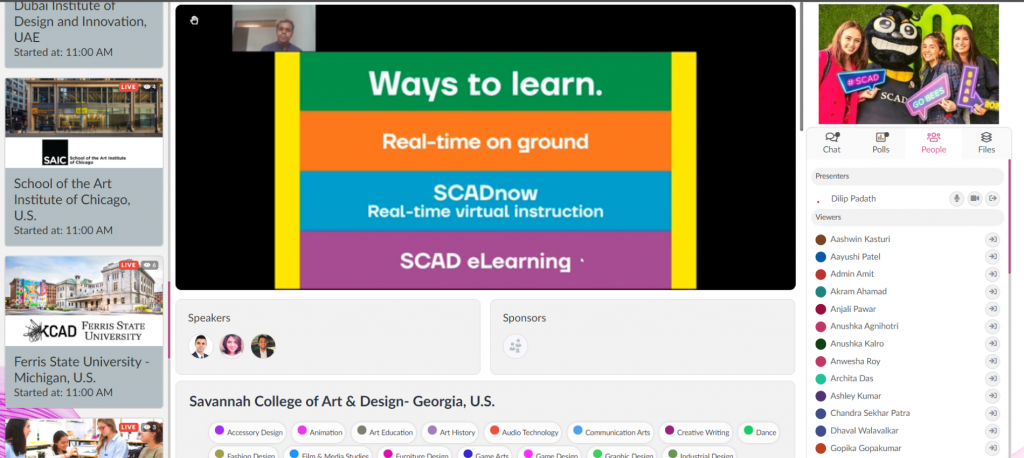Viewport: 1024px width, 458px height.
Task: Click the arrow icon next to Archita Das
Action: pyautogui.click(x=993, y=378)
